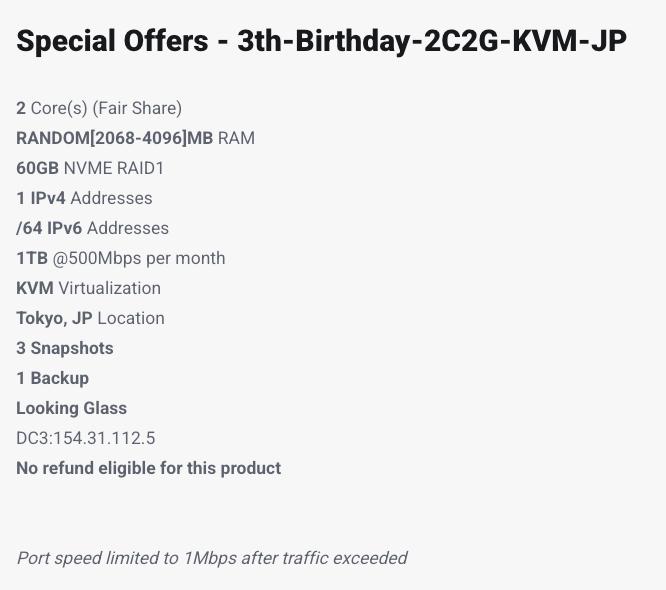The width and height of the screenshot is (666, 590).
Task: Select the 60GB NVME RAID1 line
Action: click(x=90, y=168)
